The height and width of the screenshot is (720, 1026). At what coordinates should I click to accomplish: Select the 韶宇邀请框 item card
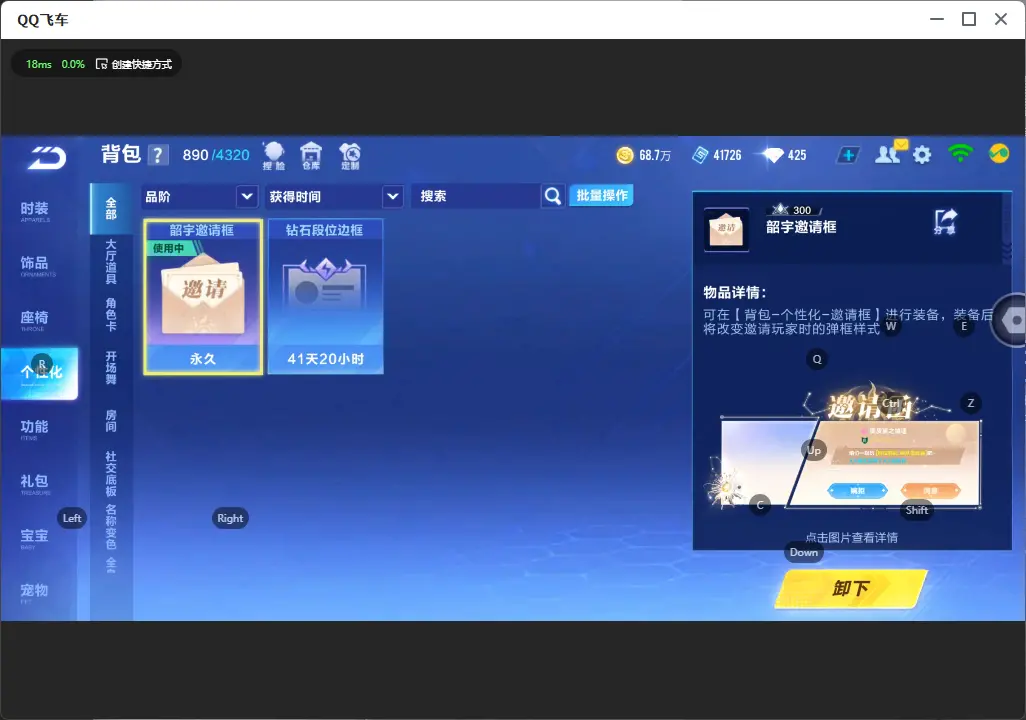point(203,297)
